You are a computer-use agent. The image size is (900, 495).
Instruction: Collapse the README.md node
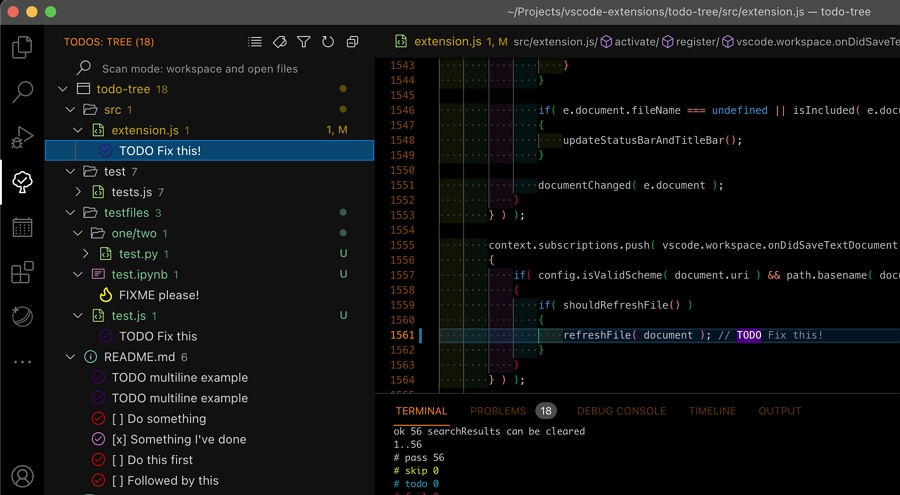(x=70, y=357)
